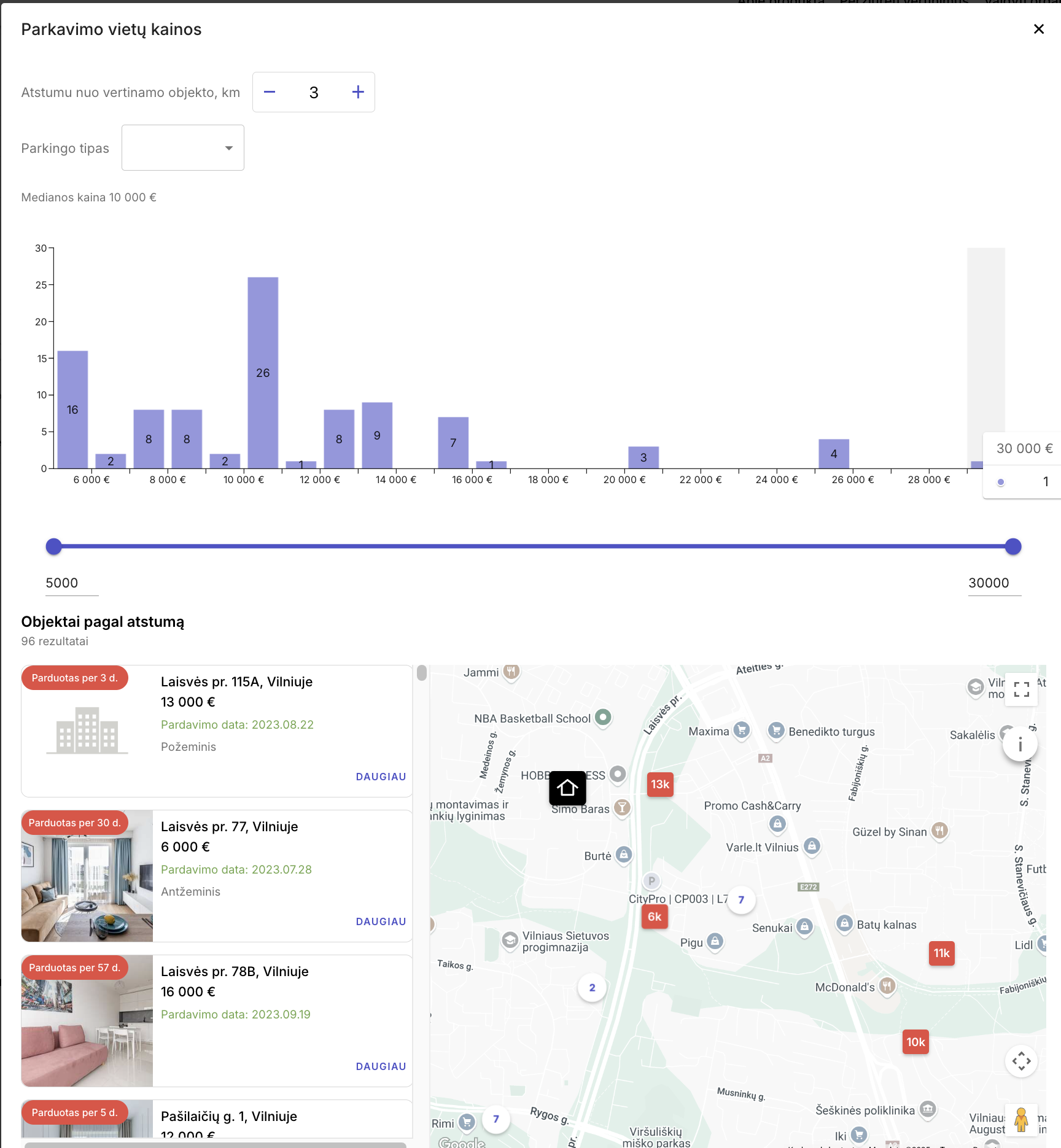Click the Güzel by Sinan restaurant pin
1061x1148 pixels.
pyautogui.click(x=939, y=831)
